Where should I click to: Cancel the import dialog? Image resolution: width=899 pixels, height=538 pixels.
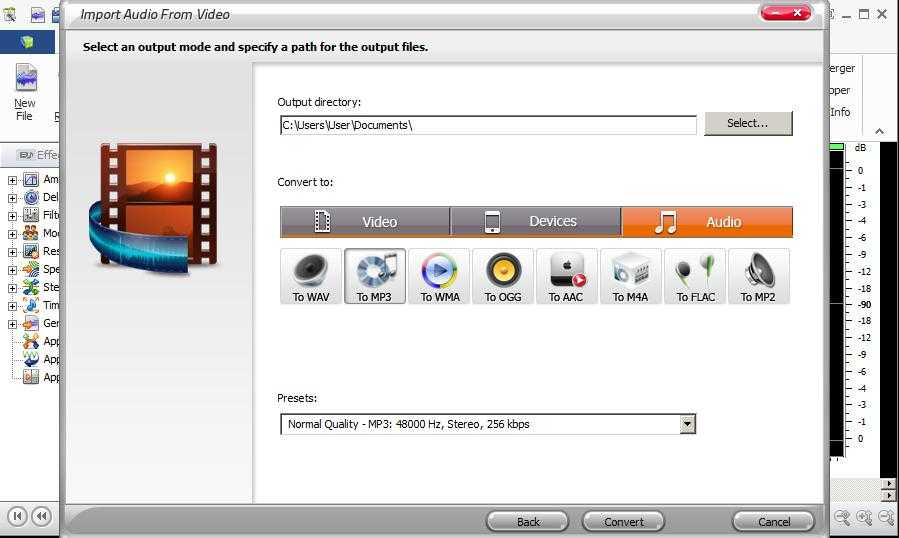773,521
